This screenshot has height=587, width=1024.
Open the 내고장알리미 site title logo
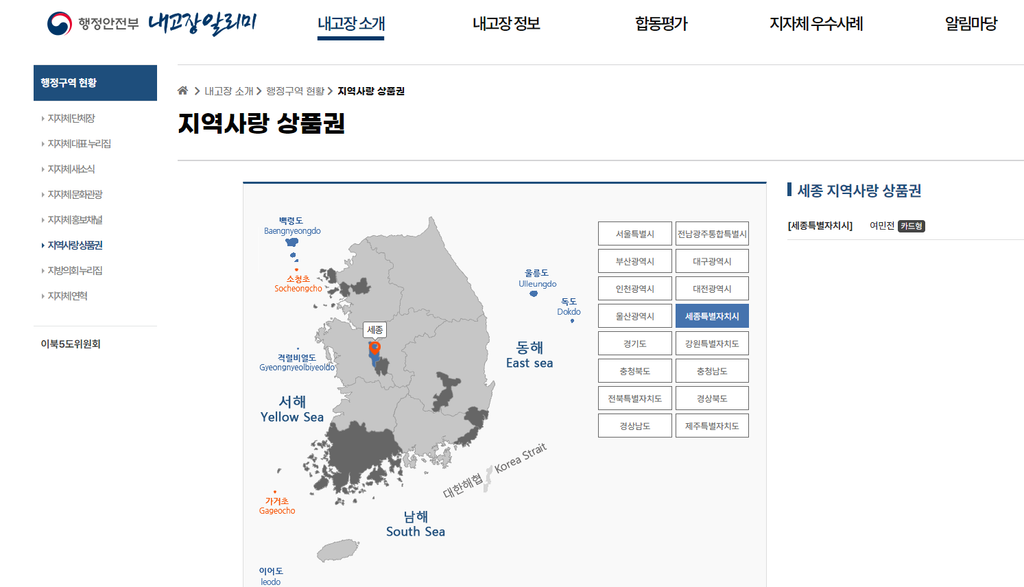202,24
